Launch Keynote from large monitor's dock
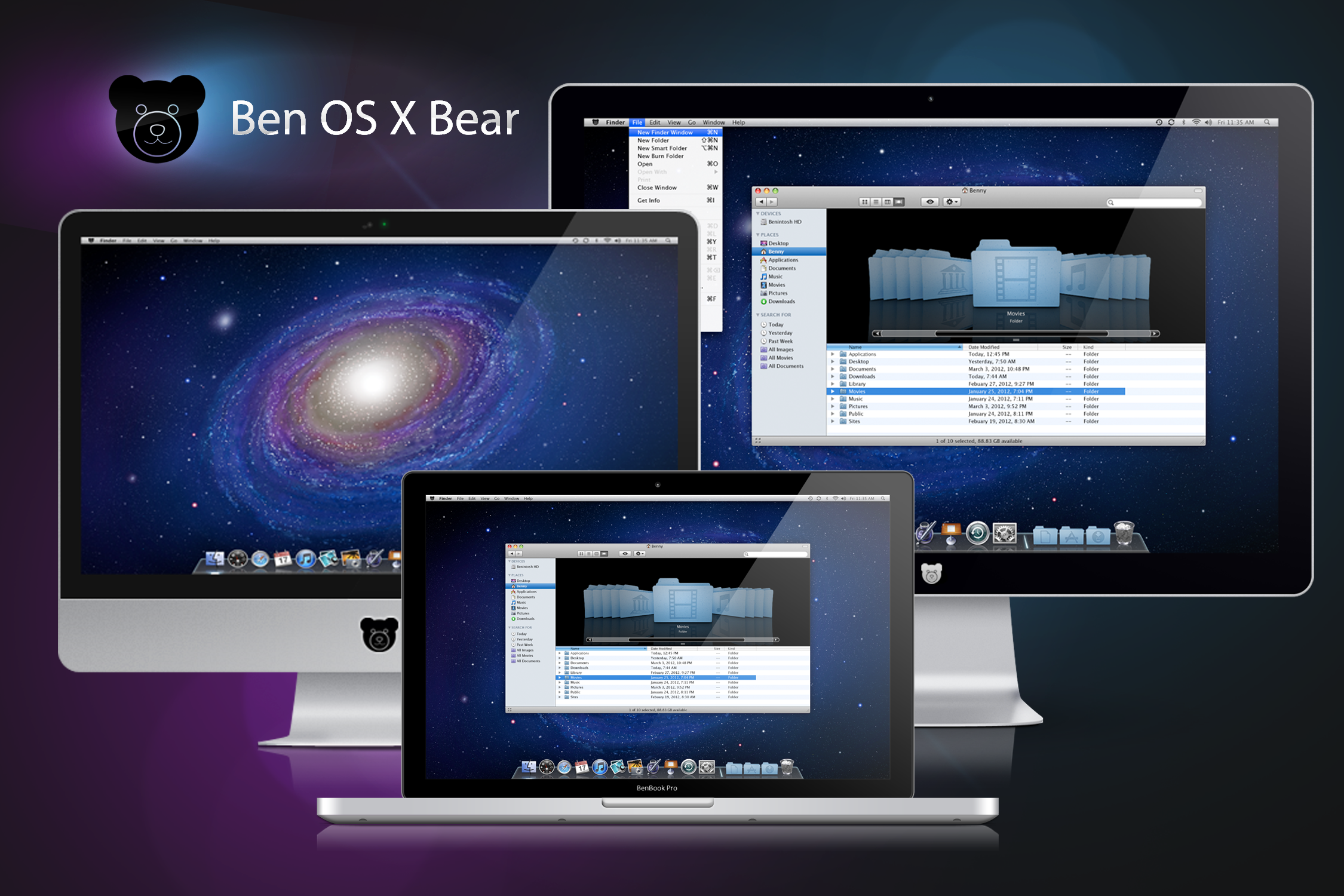1344x896 pixels. (950, 532)
